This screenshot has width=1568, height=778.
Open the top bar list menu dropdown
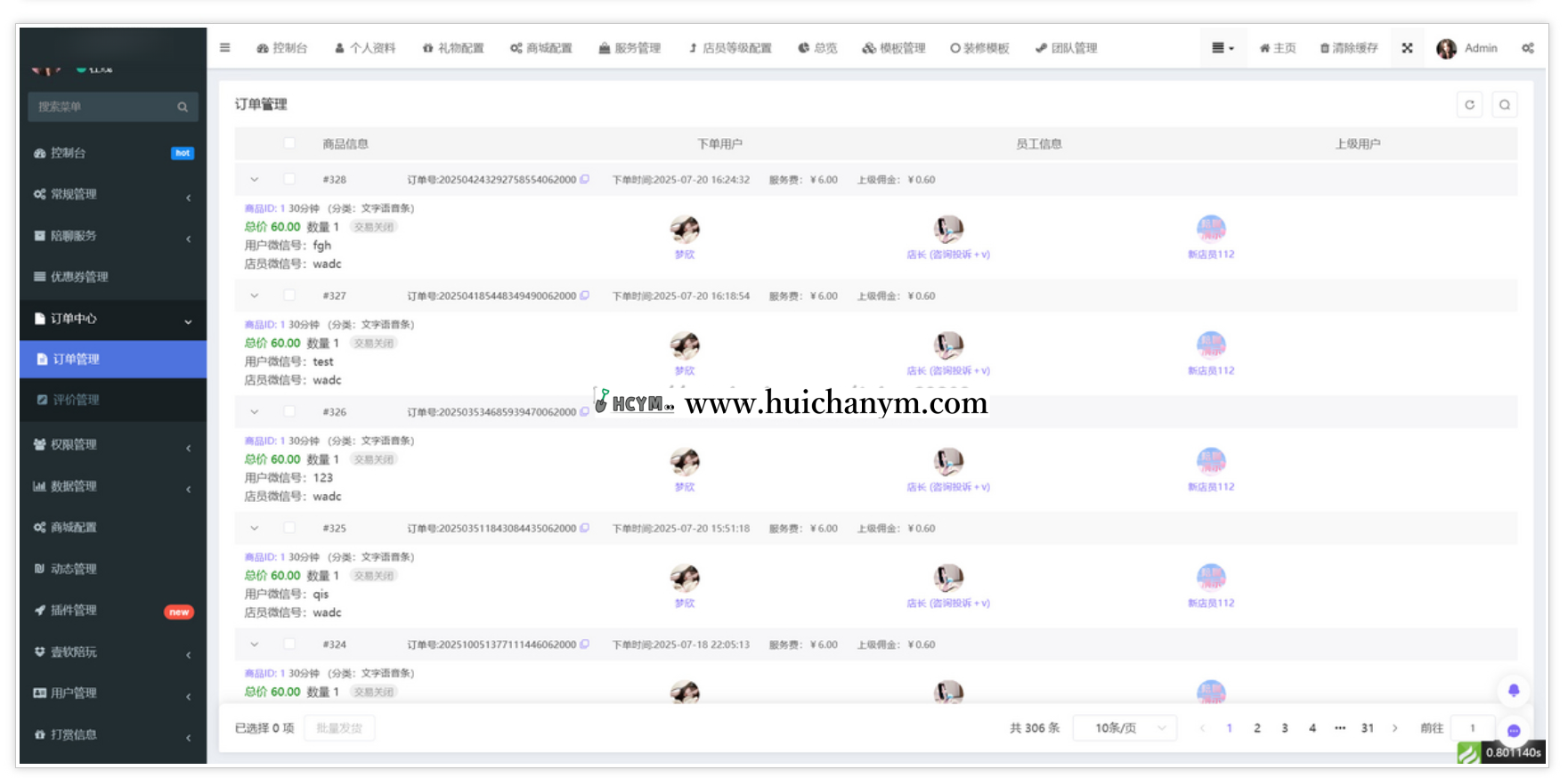(1223, 48)
